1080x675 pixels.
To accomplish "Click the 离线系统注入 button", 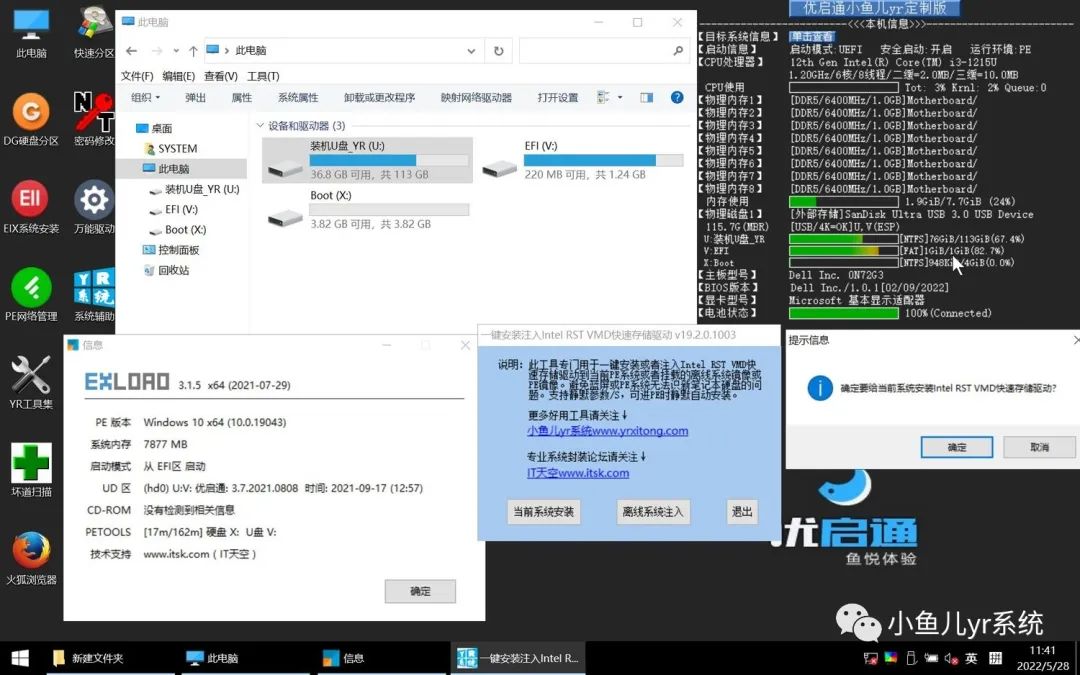I will pos(653,512).
